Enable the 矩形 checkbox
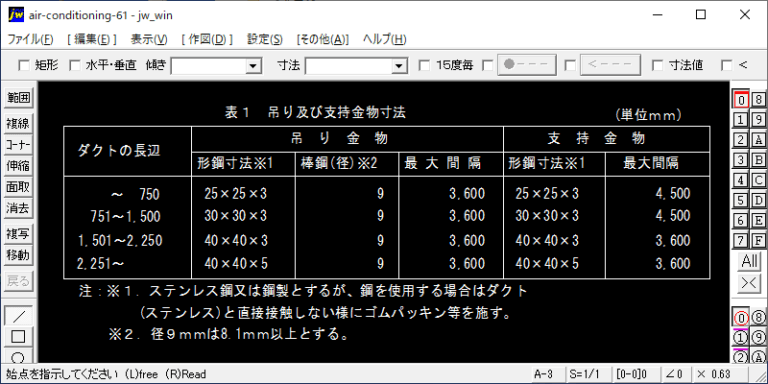The width and height of the screenshot is (768, 384). tap(23, 65)
